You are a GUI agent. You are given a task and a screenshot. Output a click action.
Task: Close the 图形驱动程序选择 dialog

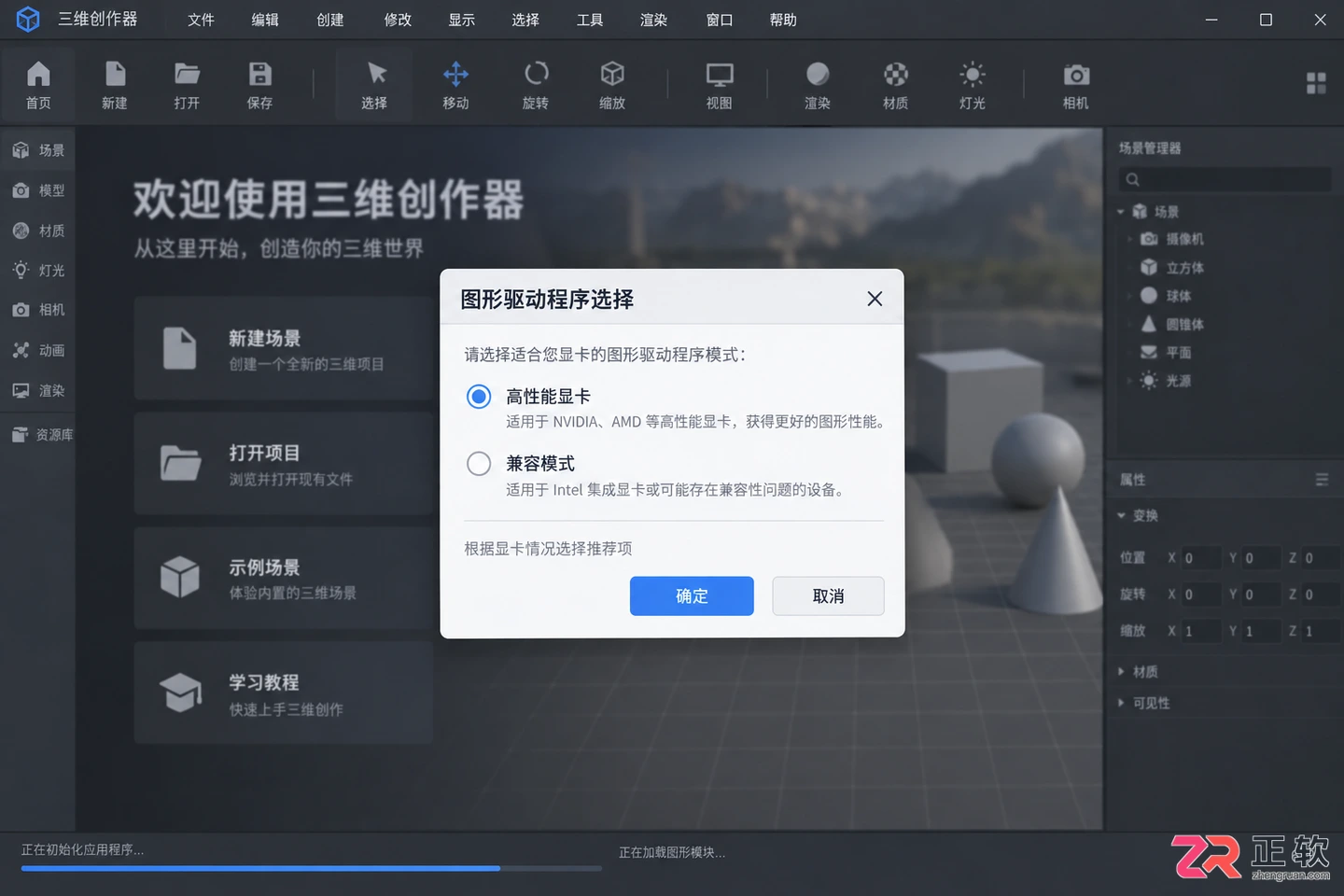pyautogui.click(x=875, y=299)
